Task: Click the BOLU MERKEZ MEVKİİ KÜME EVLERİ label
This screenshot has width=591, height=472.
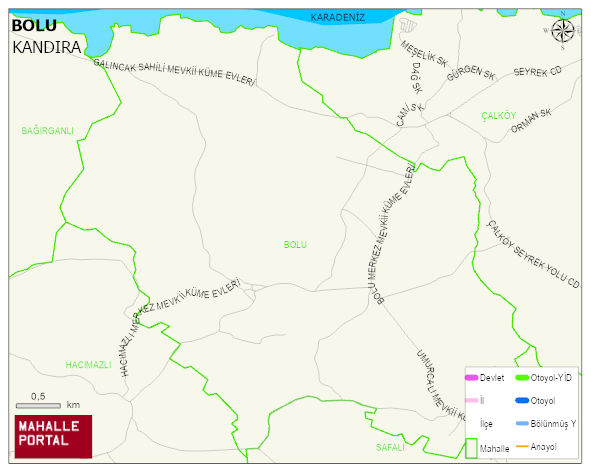Action: (x=392, y=234)
